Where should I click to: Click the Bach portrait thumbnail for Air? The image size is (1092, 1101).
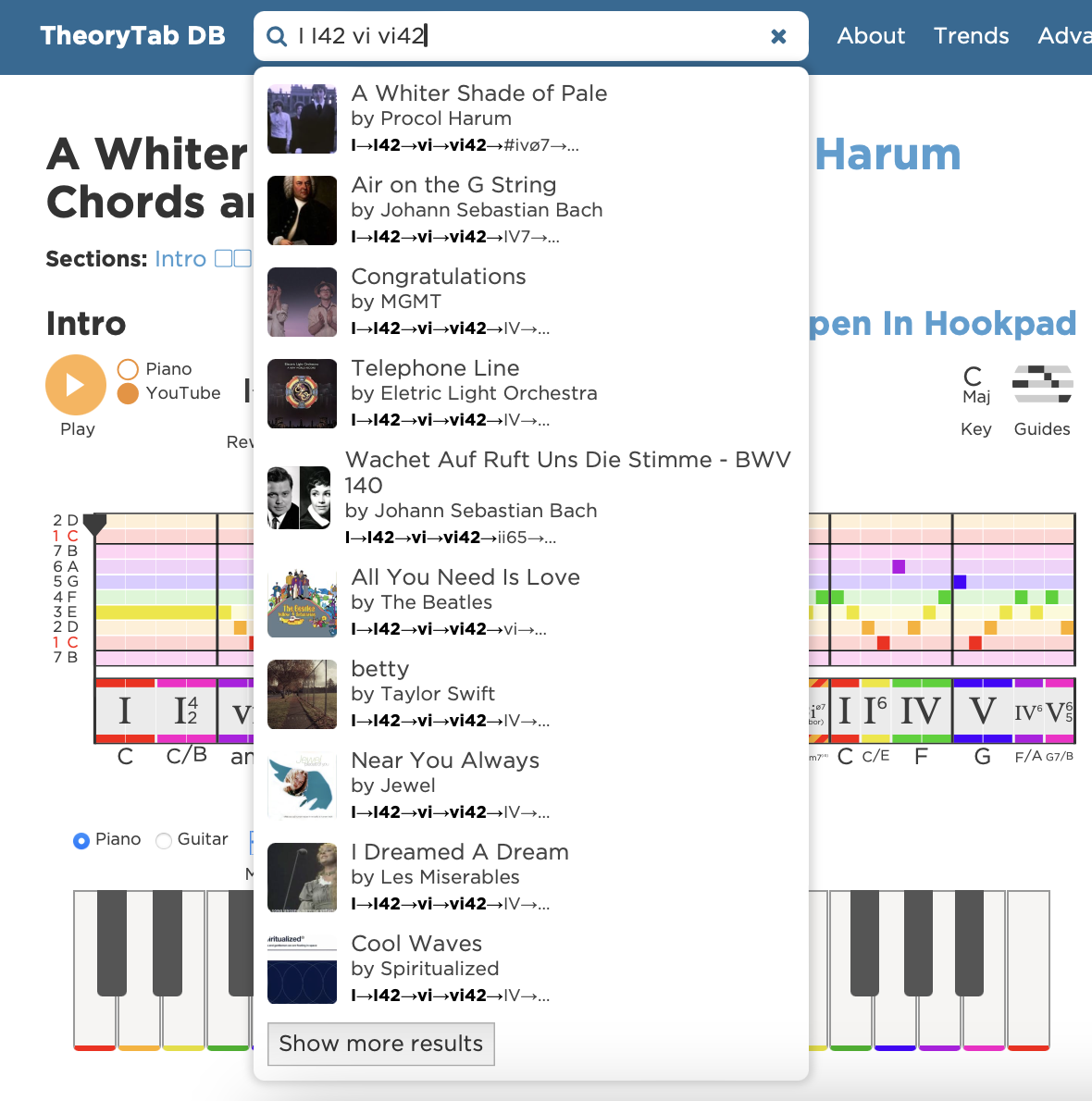302,210
